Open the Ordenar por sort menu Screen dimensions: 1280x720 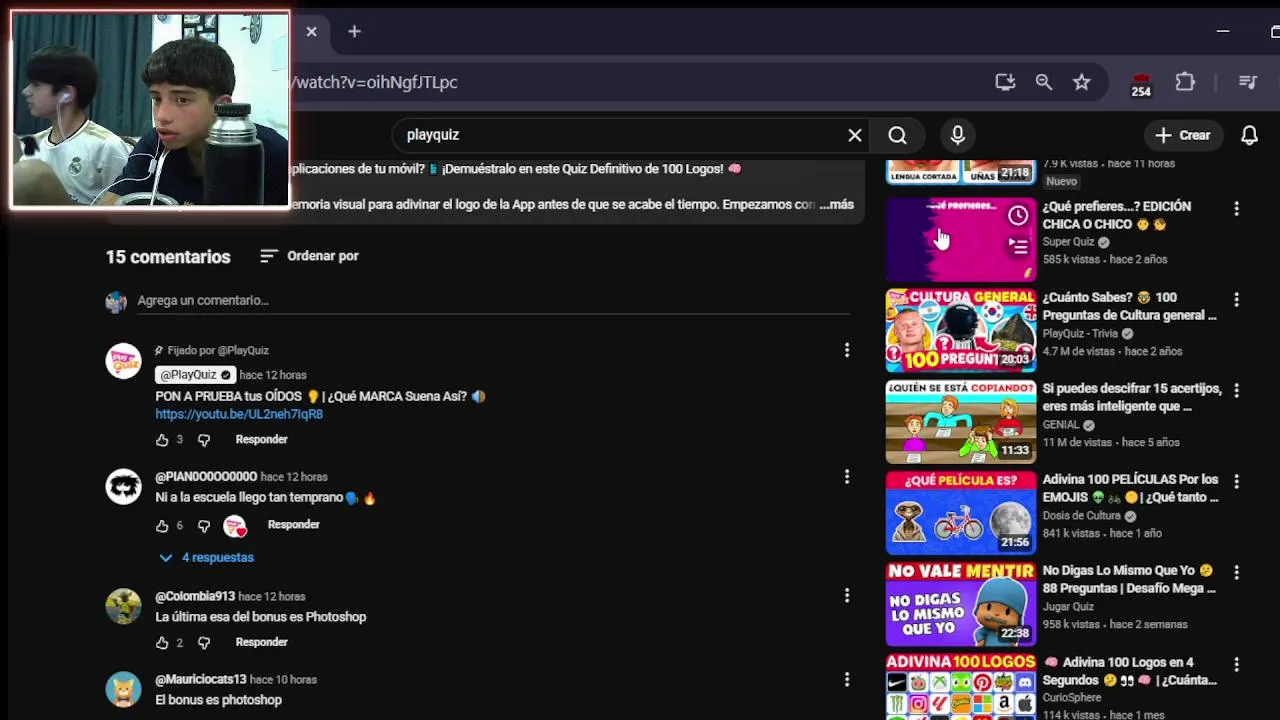(x=309, y=256)
